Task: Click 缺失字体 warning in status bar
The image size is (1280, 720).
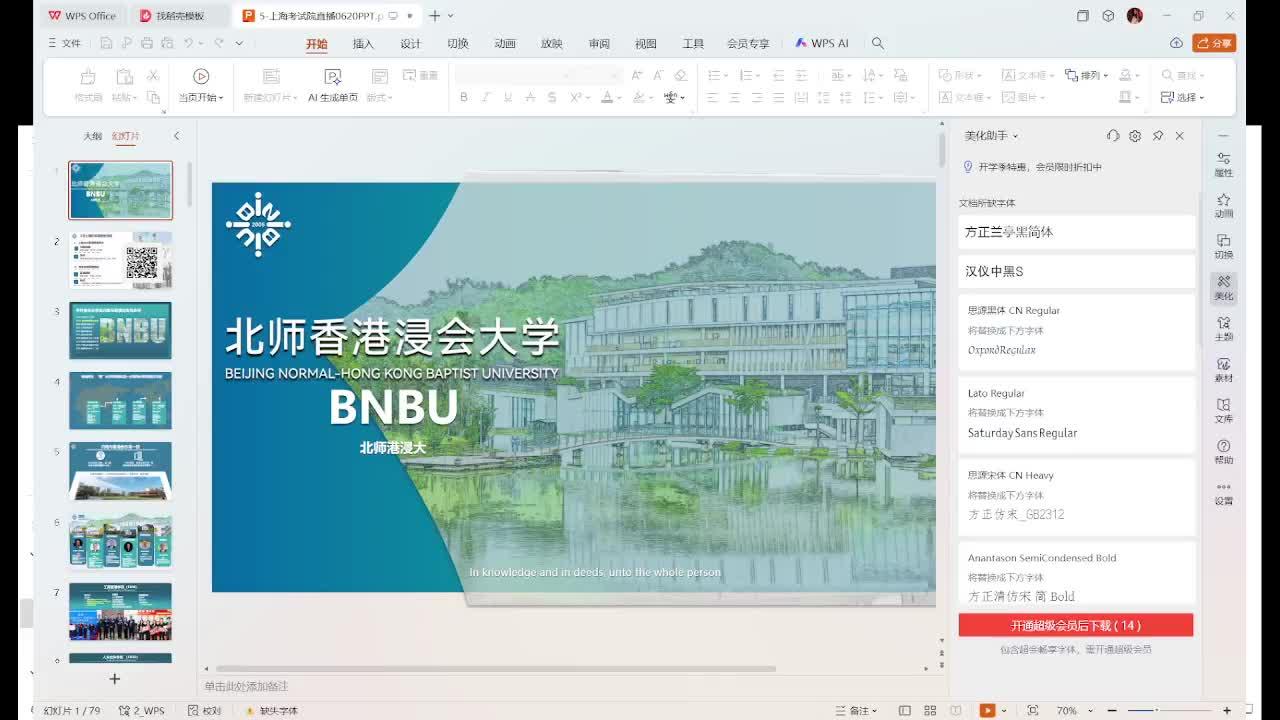Action: [x=271, y=711]
